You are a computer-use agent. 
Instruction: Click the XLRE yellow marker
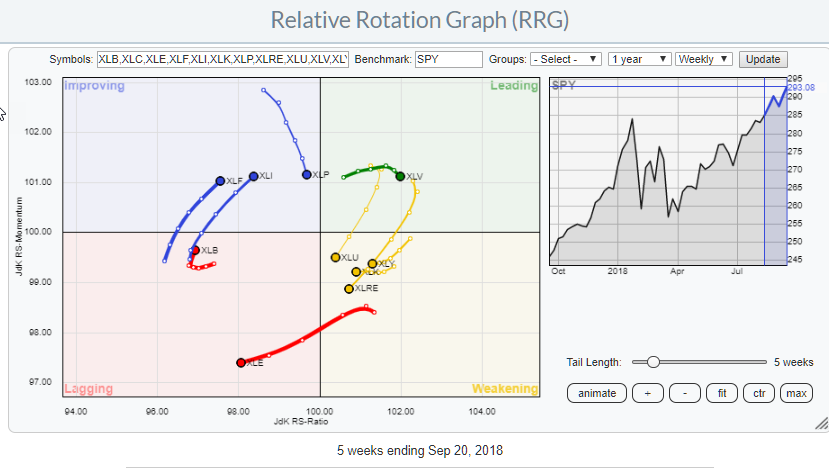(348, 289)
